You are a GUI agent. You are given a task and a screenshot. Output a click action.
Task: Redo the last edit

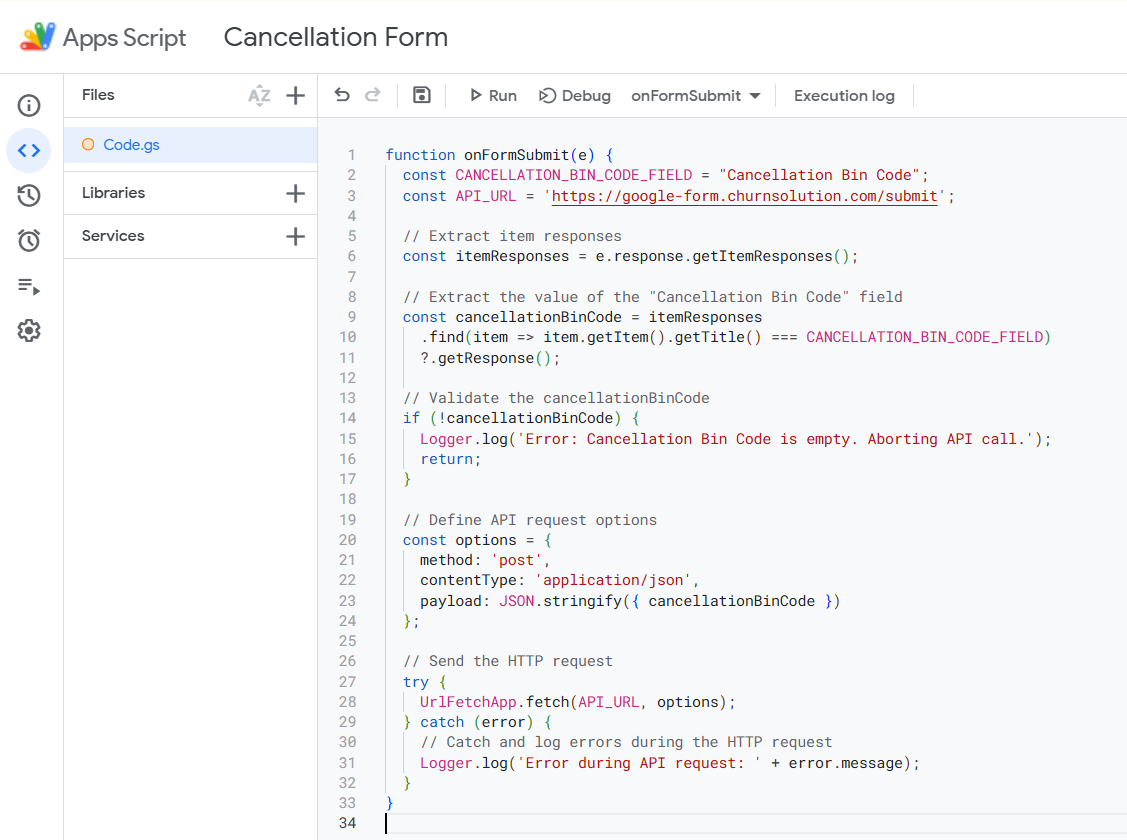point(372,95)
